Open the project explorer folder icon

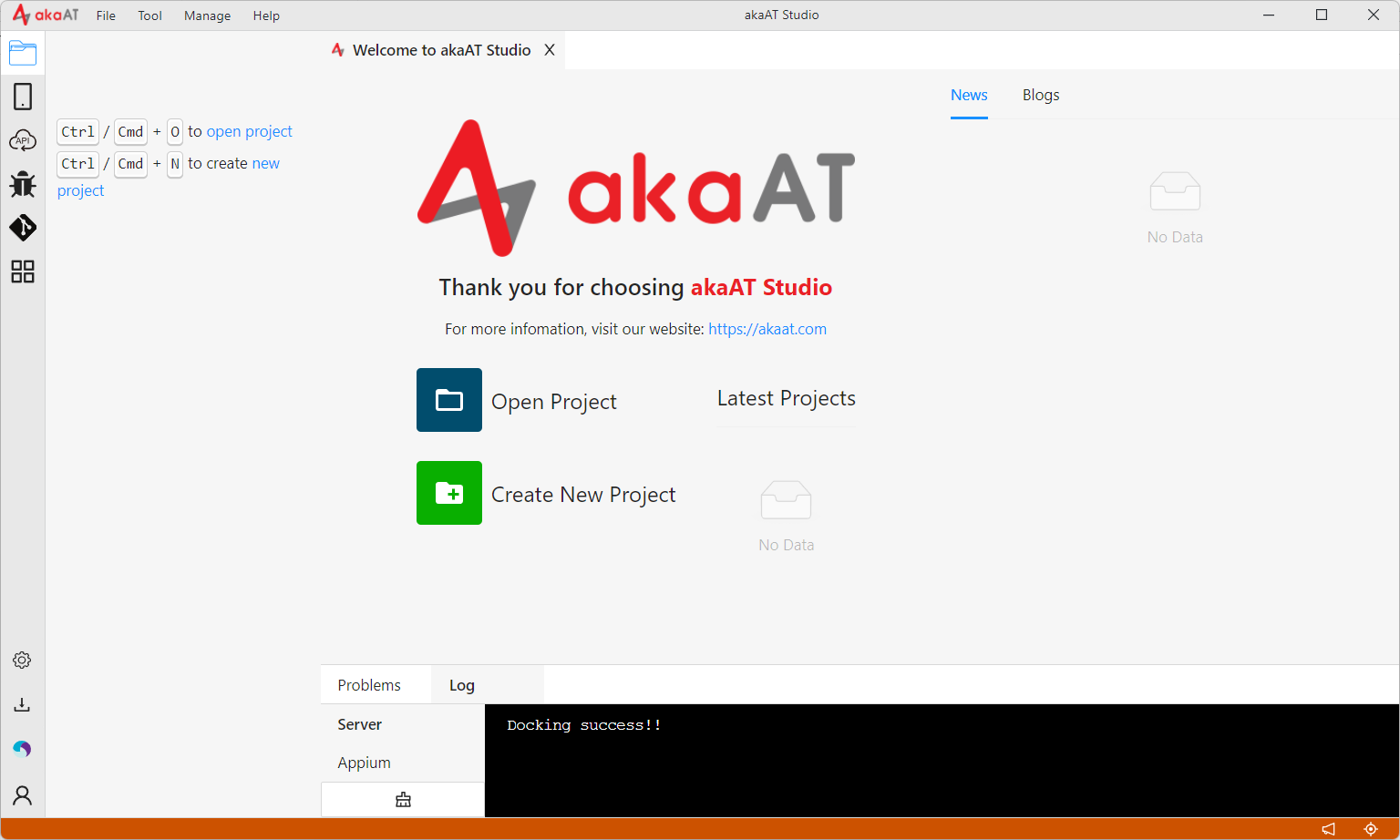point(23,53)
